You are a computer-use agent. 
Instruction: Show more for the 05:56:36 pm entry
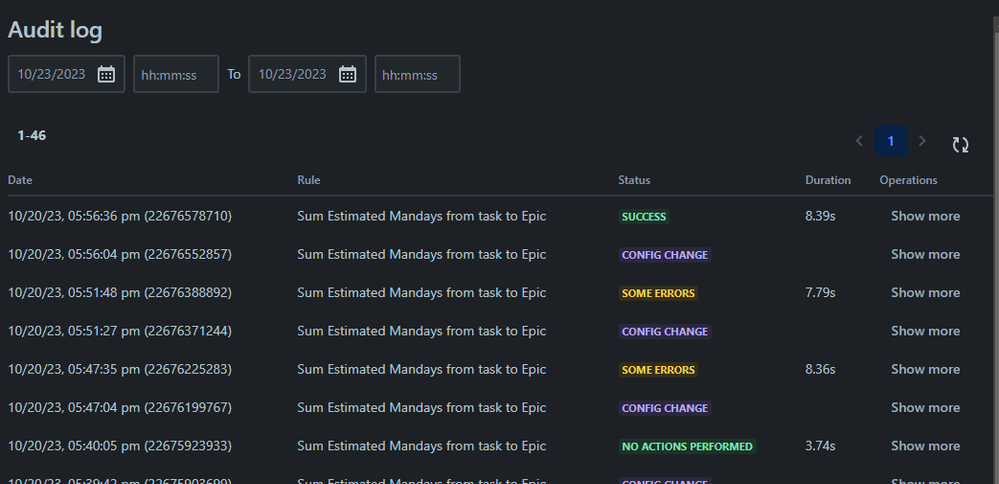coord(925,216)
